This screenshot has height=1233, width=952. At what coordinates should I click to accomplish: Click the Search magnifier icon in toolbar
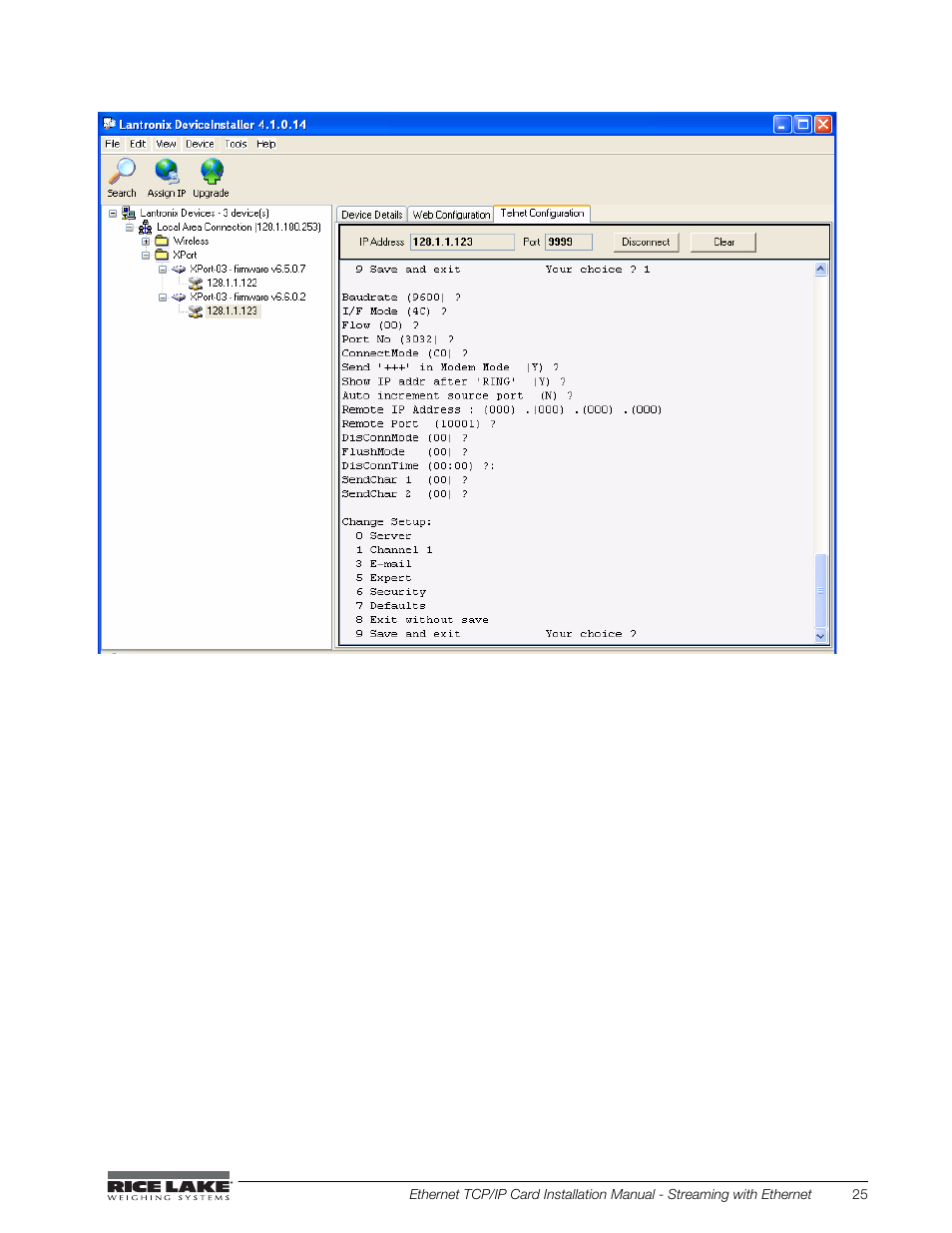click(122, 172)
